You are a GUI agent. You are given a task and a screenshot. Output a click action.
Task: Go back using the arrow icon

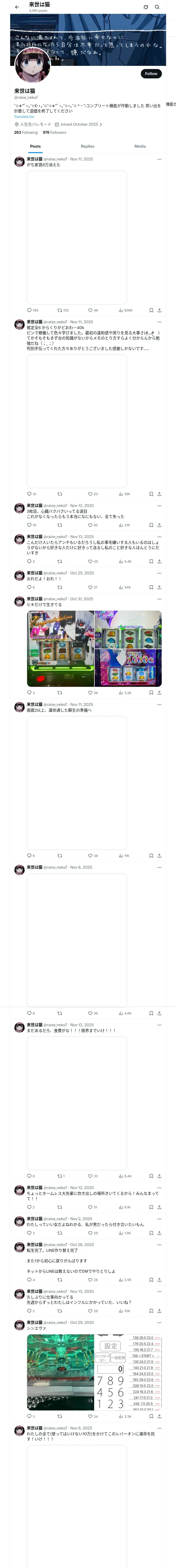point(17,7)
